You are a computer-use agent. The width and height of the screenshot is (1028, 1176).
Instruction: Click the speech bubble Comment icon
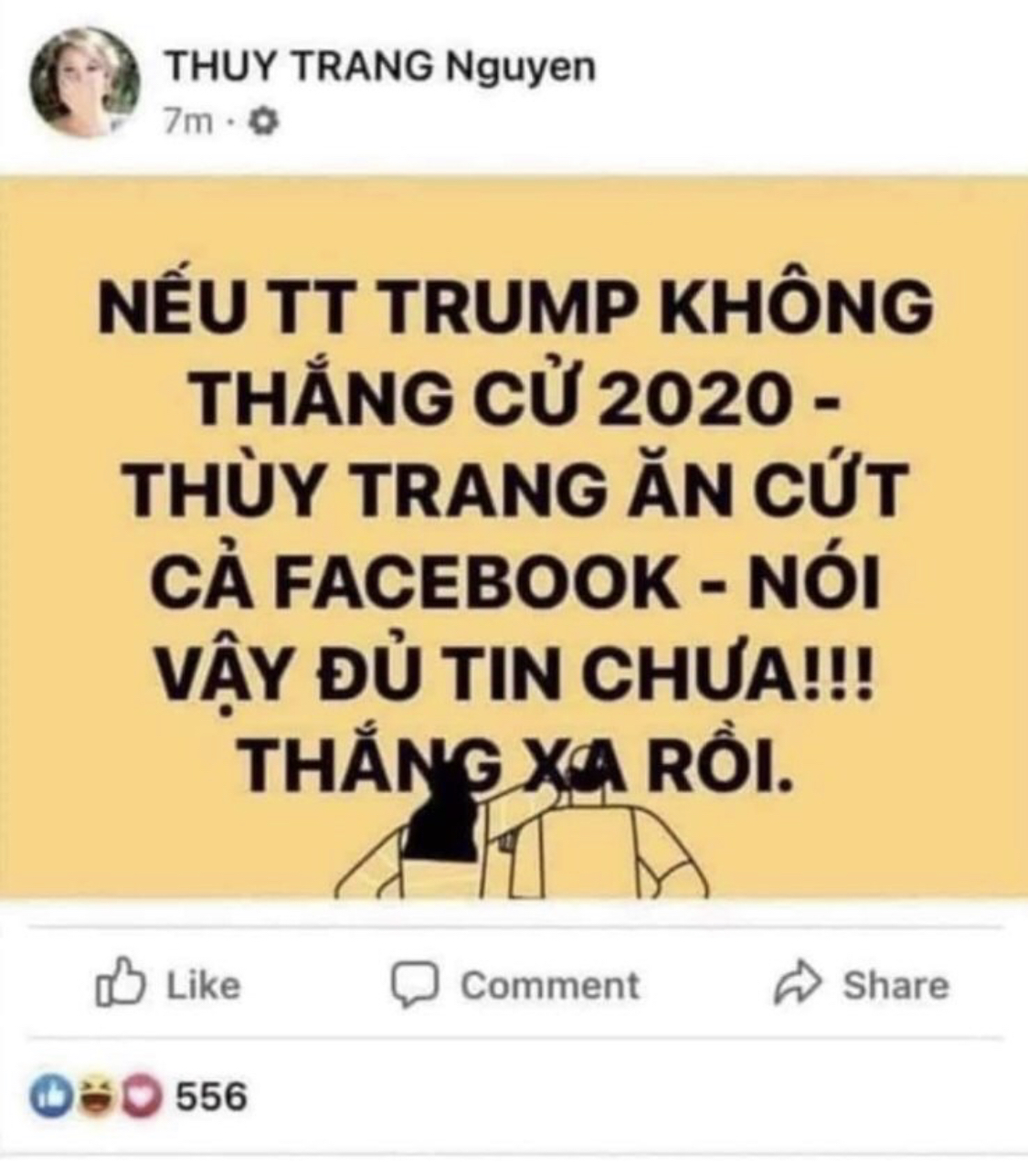tap(417, 986)
